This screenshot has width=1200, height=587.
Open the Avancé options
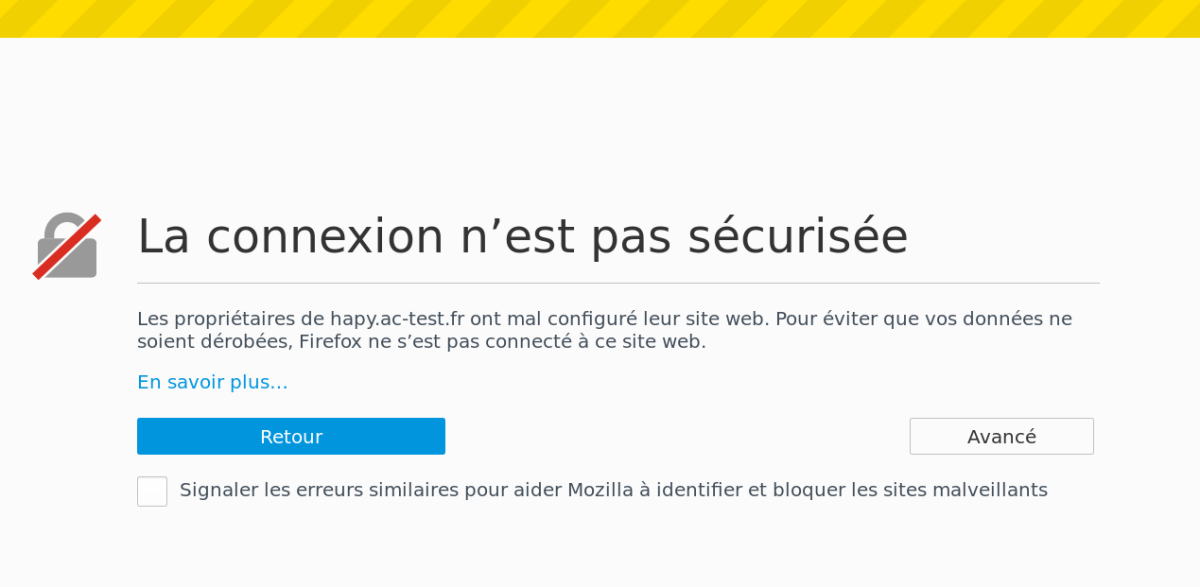tap(1001, 437)
